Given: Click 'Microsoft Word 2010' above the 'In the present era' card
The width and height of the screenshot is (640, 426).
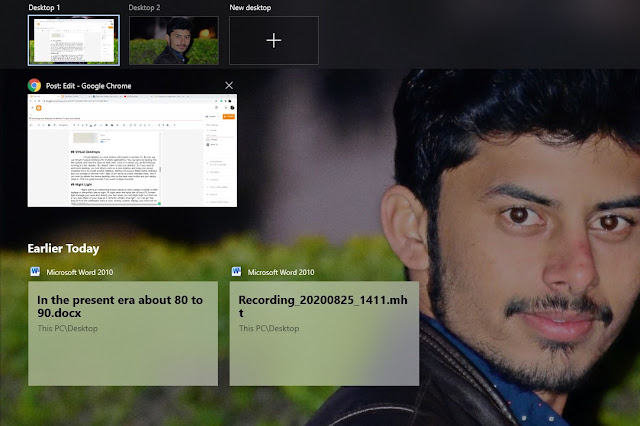Looking at the screenshot, I should pyautogui.click(x=80, y=272).
